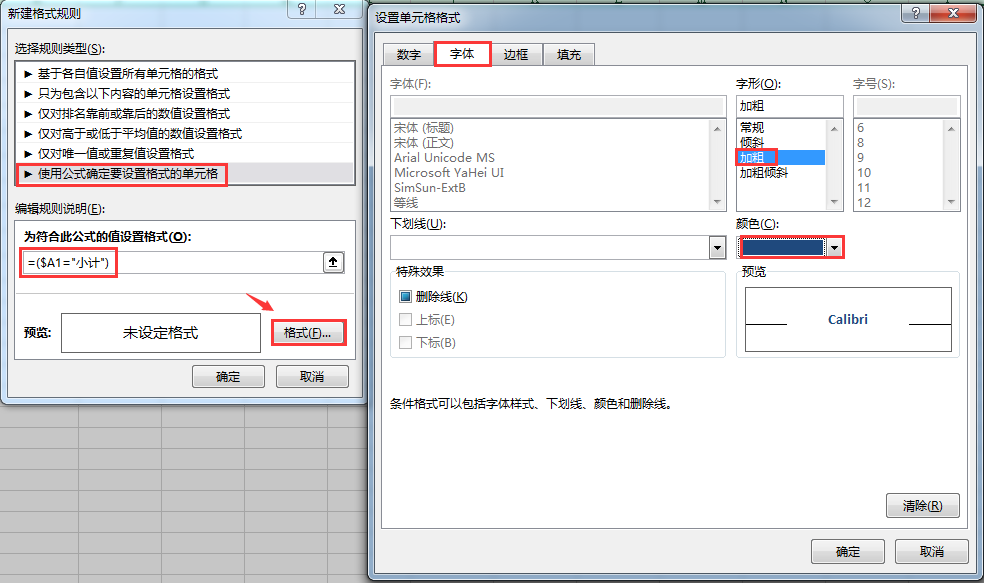The image size is (984, 583).
Task: Select font Arial Unicode MS
Action: click(x=444, y=158)
